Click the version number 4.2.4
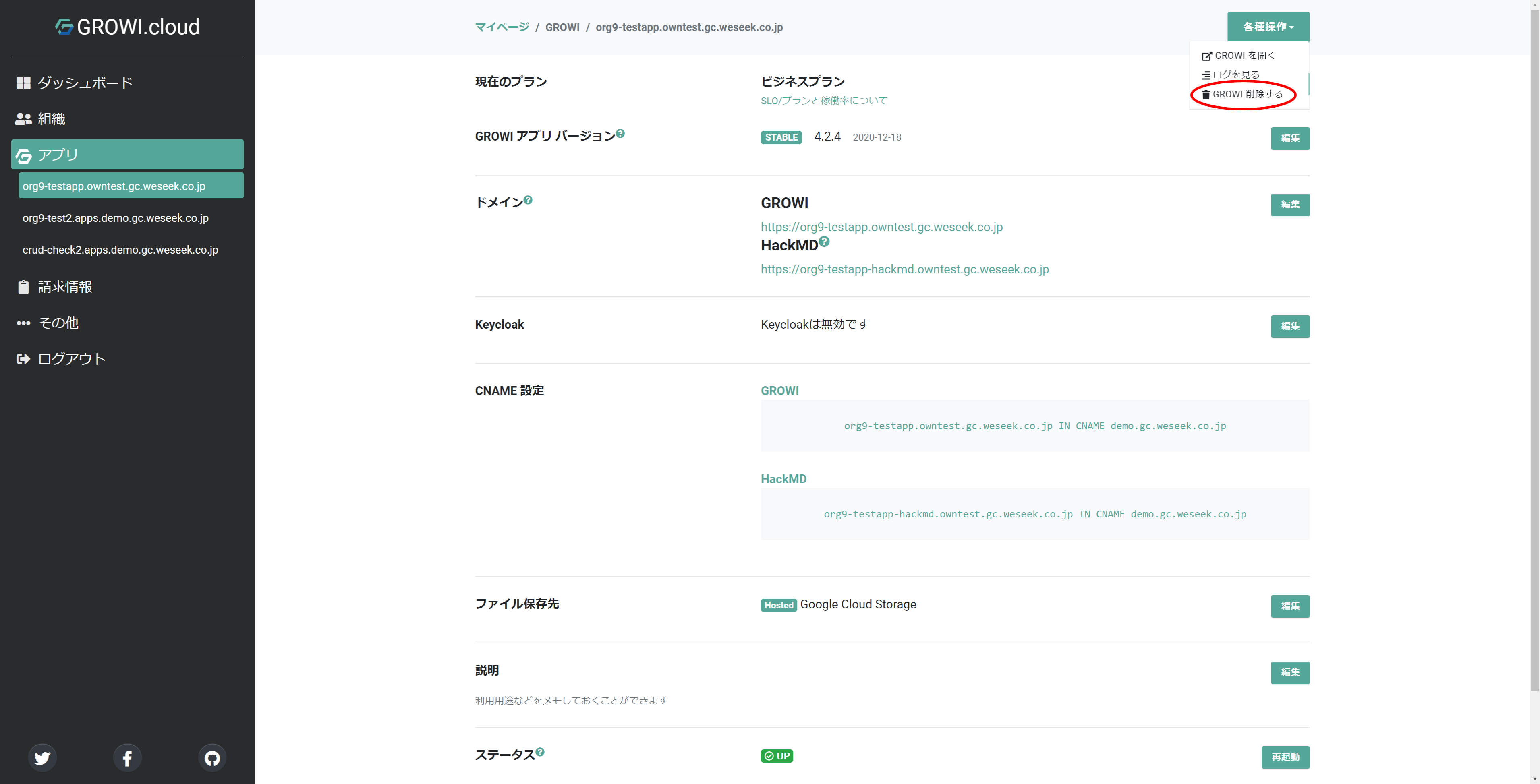The image size is (1540, 784). [827, 137]
